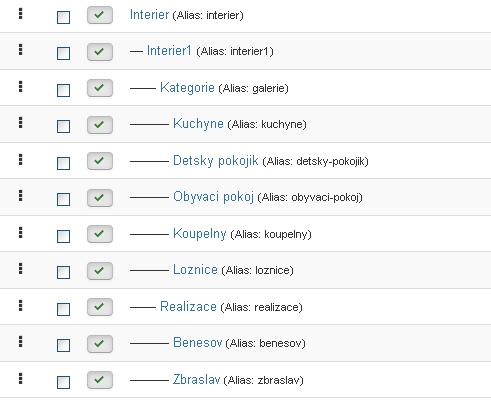Click the published checkmark for Kategorie
This screenshot has height=406, width=491.
(100, 88)
